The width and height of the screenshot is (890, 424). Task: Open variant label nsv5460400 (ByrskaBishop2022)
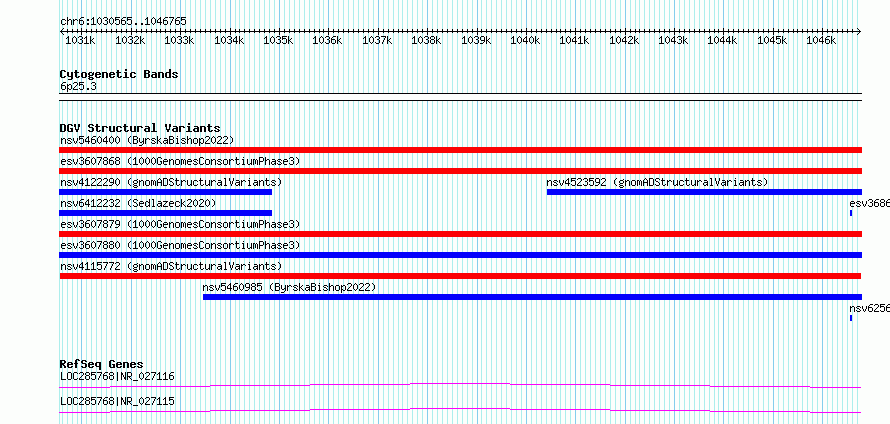tap(147, 140)
